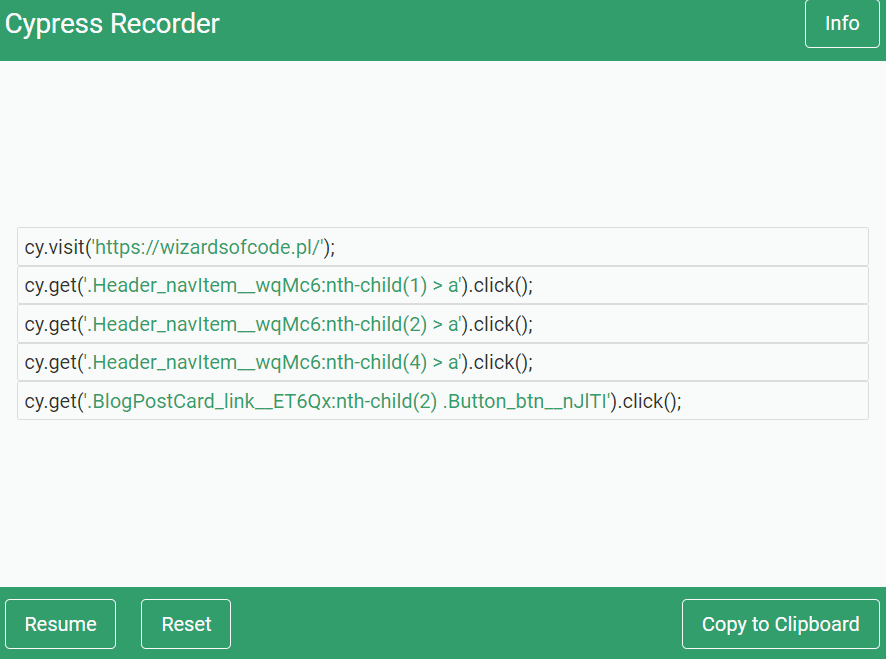This screenshot has width=886, height=659.
Task: Click the empty area above the command list
Action: pos(443,144)
